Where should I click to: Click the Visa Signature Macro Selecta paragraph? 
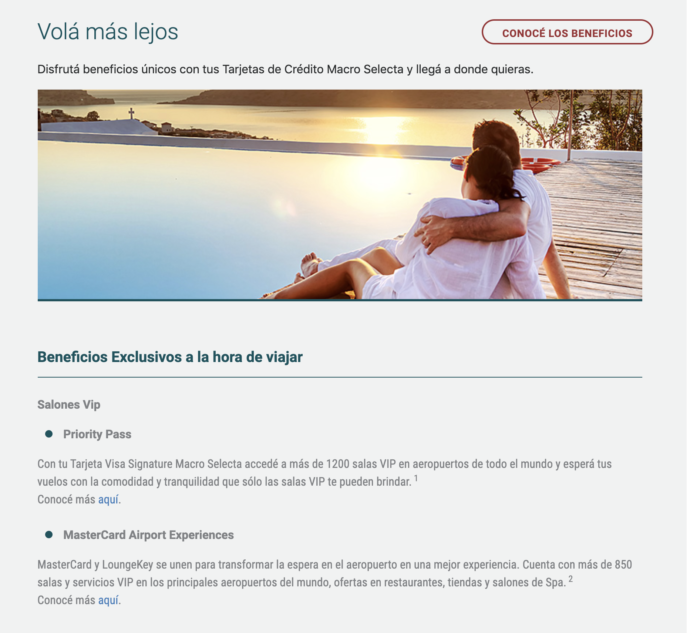pyautogui.click(x=325, y=473)
